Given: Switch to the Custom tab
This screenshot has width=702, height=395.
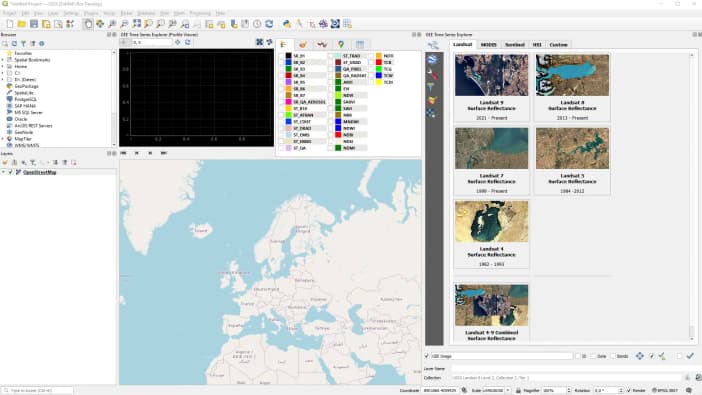Looking at the screenshot, I should tap(558, 45).
